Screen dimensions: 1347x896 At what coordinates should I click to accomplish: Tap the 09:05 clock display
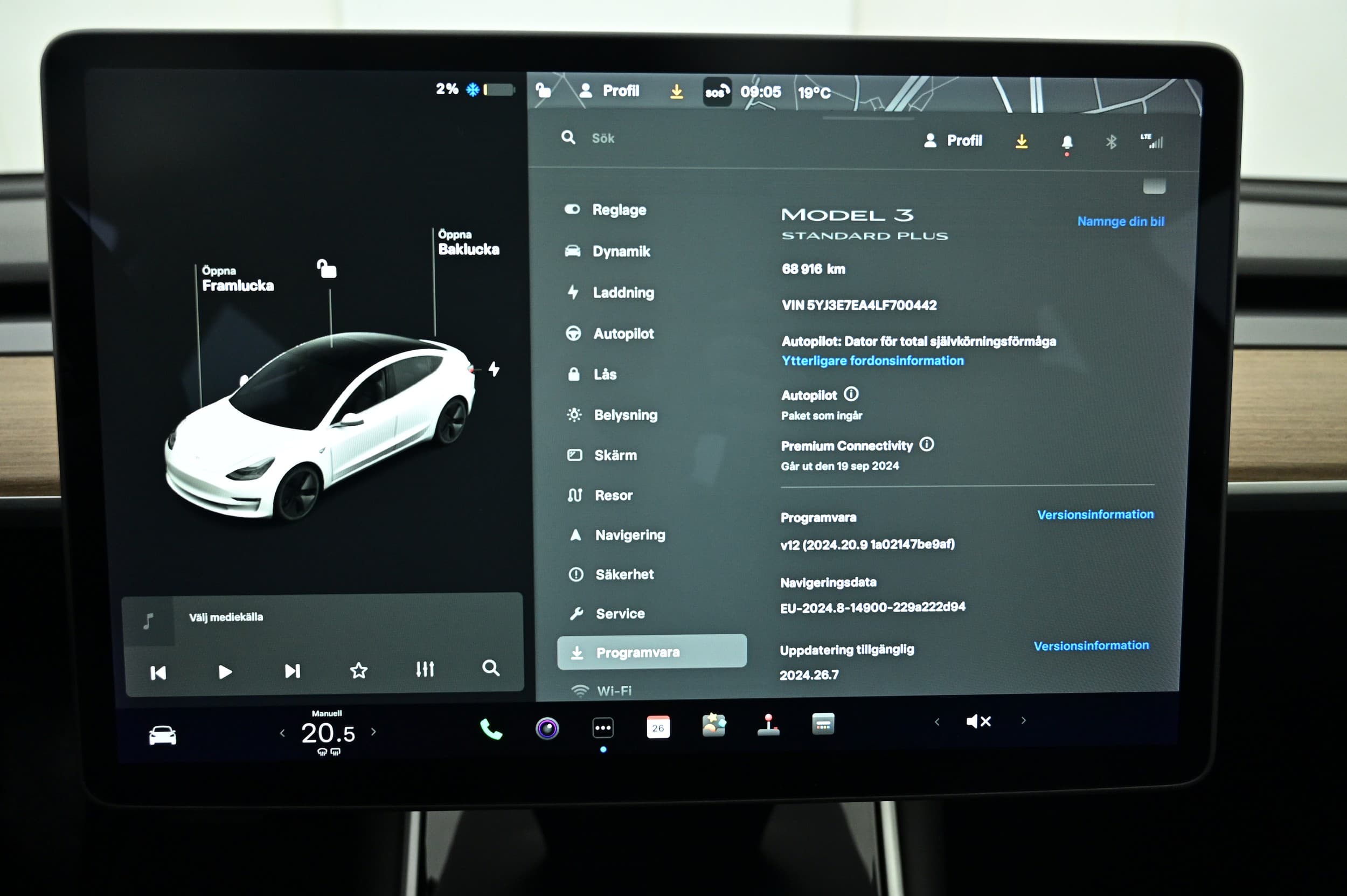(761, 92)
